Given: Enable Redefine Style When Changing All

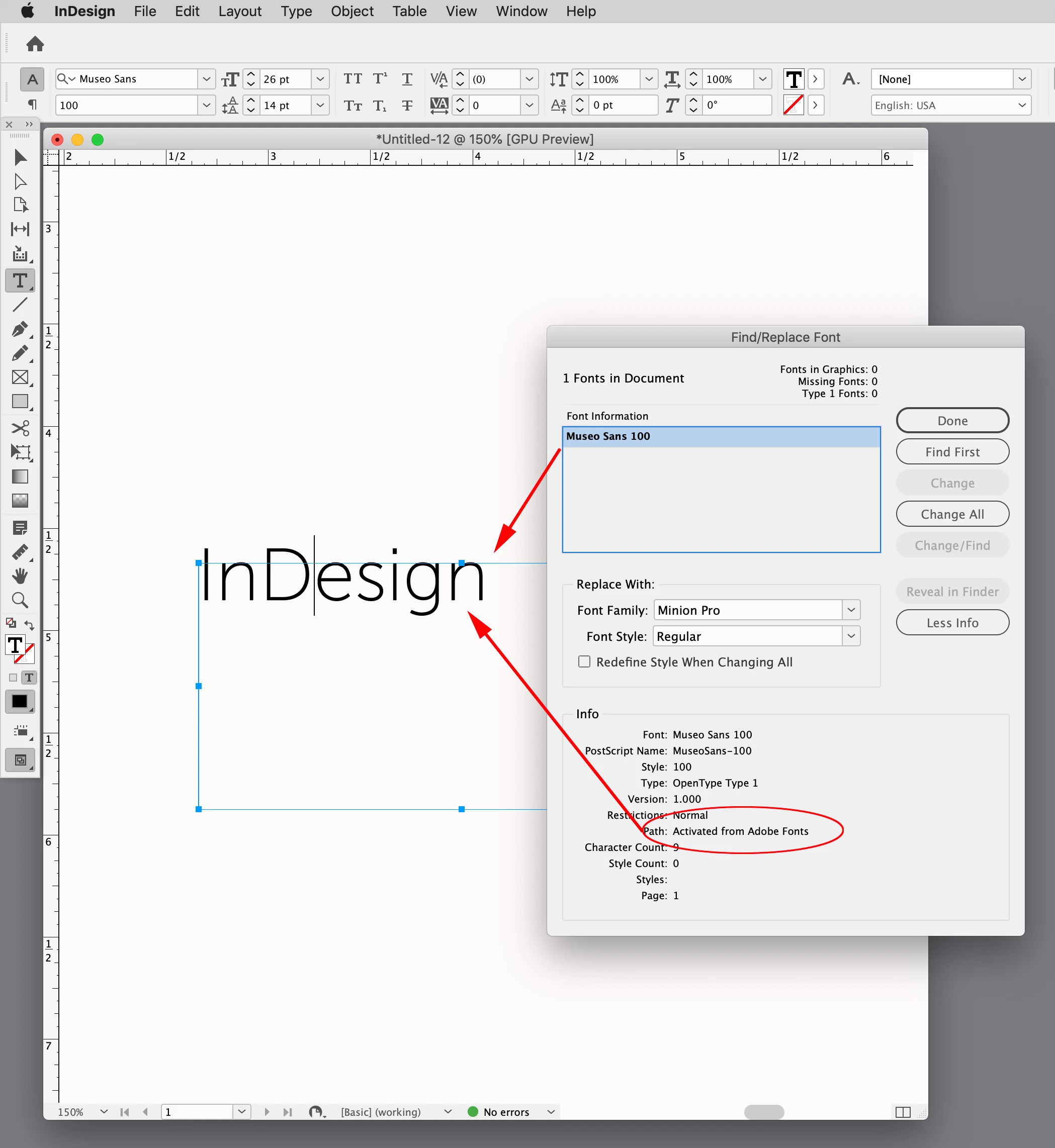Looking at the screenshot, I should coord(584,662).
